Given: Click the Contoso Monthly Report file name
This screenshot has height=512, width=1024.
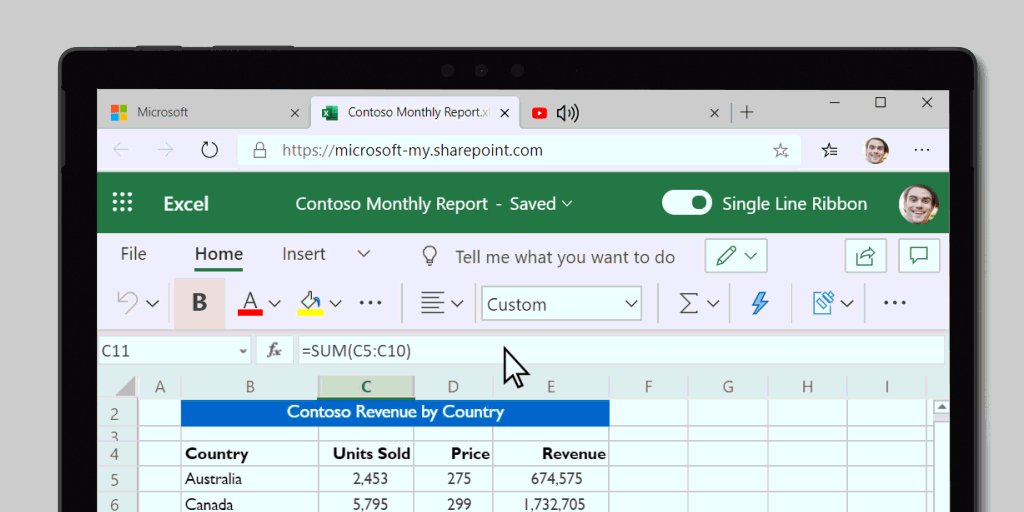Looking at the screenshot, I should [391, 204].
